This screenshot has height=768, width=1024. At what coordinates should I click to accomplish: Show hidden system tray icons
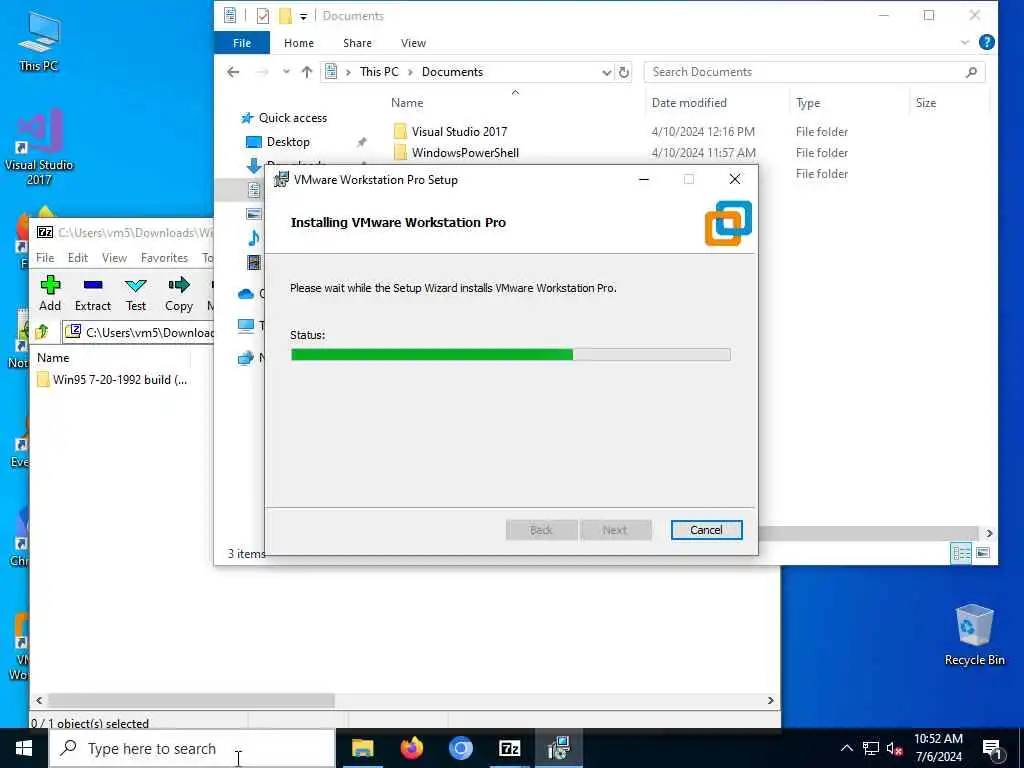tap(846, 749)
